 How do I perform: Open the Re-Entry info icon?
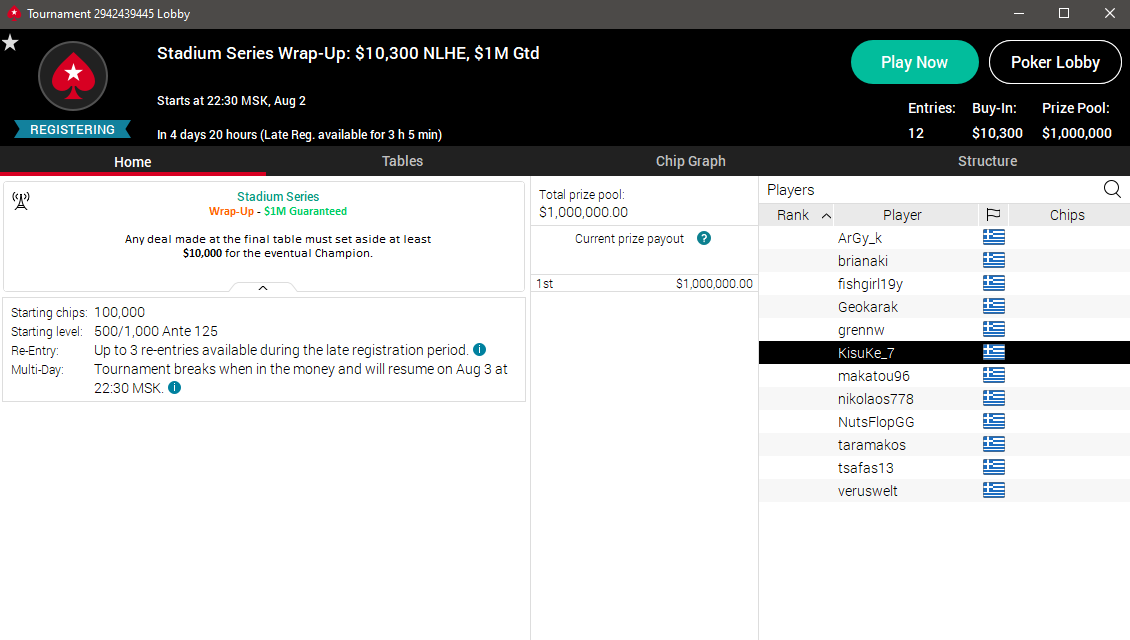[x=479, y=350]
